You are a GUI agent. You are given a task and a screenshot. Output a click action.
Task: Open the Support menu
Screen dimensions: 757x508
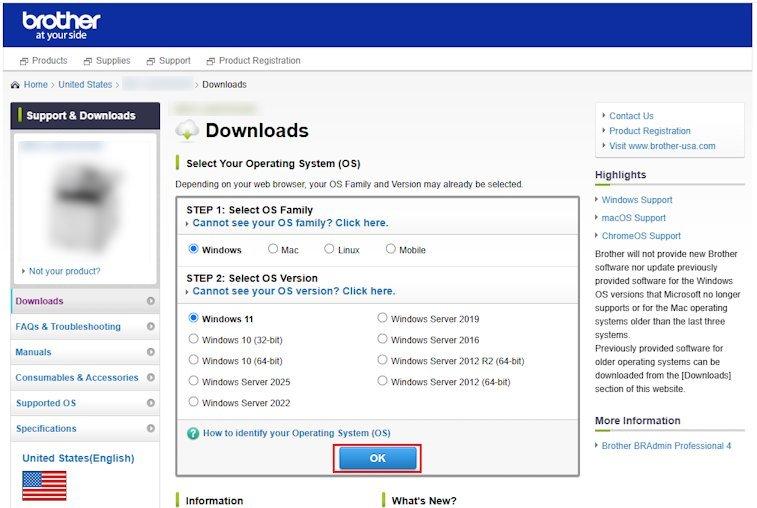[175, 61]
